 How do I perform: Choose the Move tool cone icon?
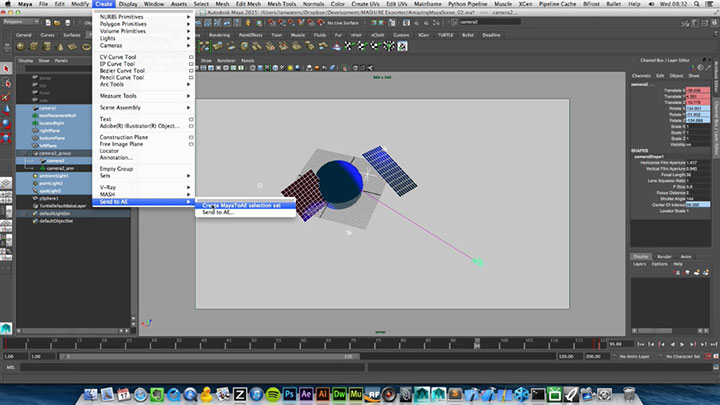coord(6,110)
